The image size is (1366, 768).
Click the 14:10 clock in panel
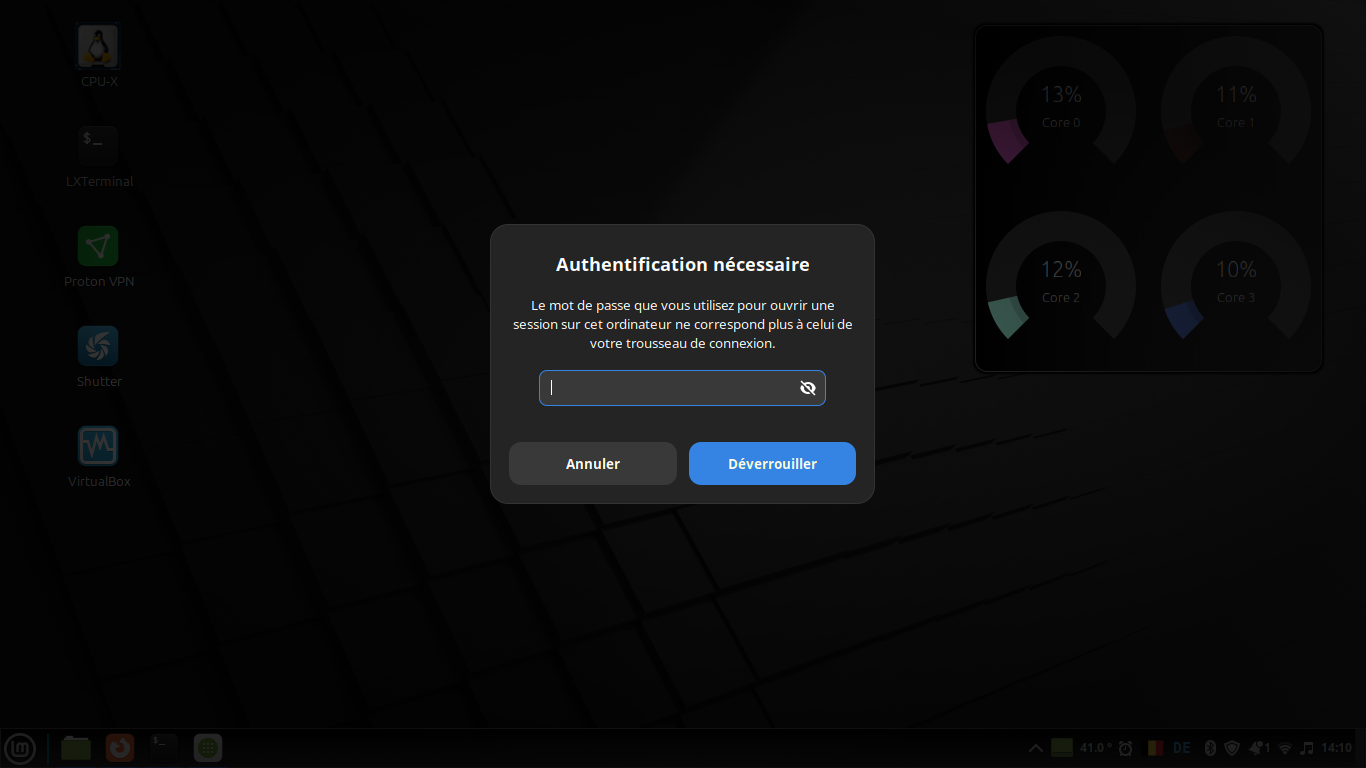[x=1336, y=748]
